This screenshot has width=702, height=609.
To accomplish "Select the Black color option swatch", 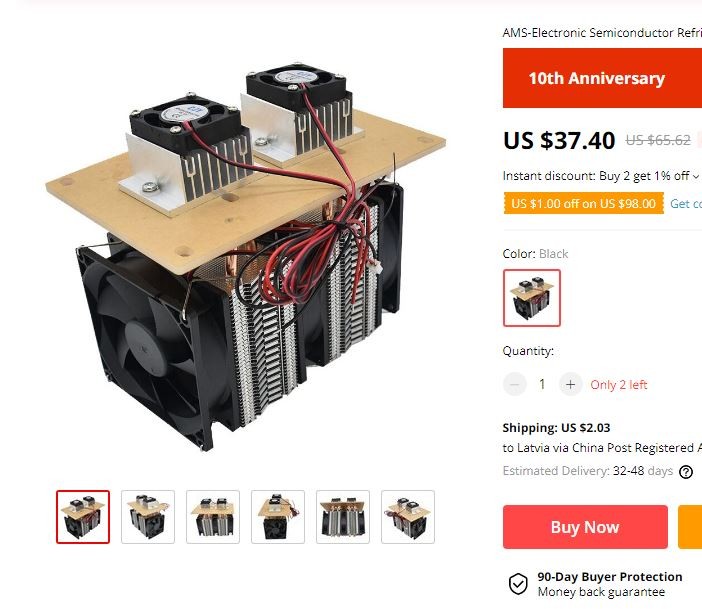I will 532,298.
